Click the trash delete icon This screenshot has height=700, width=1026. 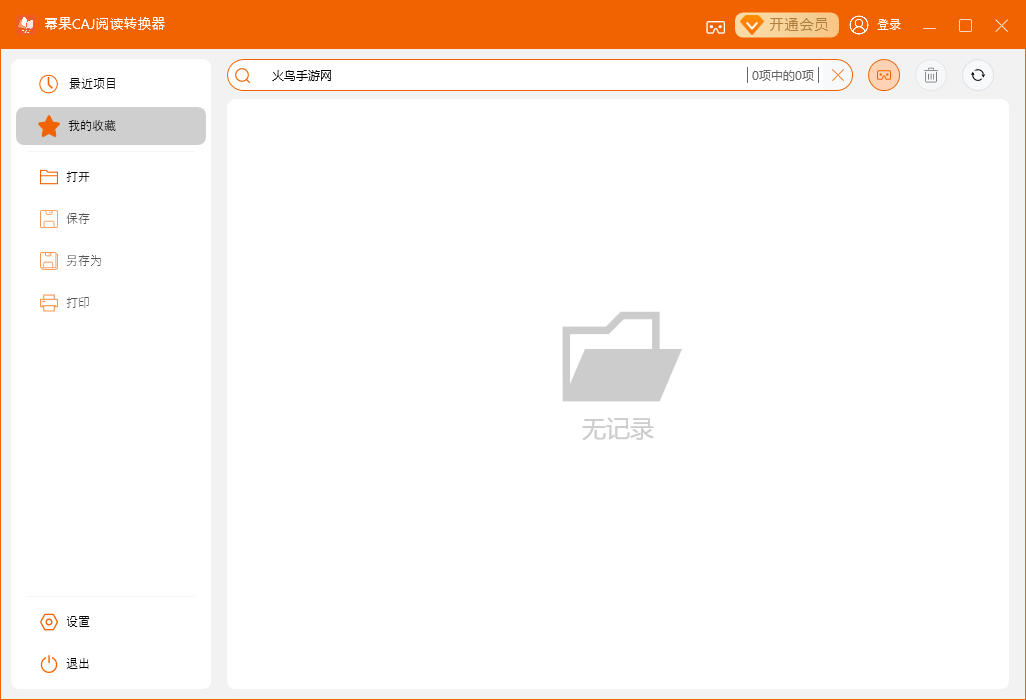pyautogui.click(x=931, y=75)
